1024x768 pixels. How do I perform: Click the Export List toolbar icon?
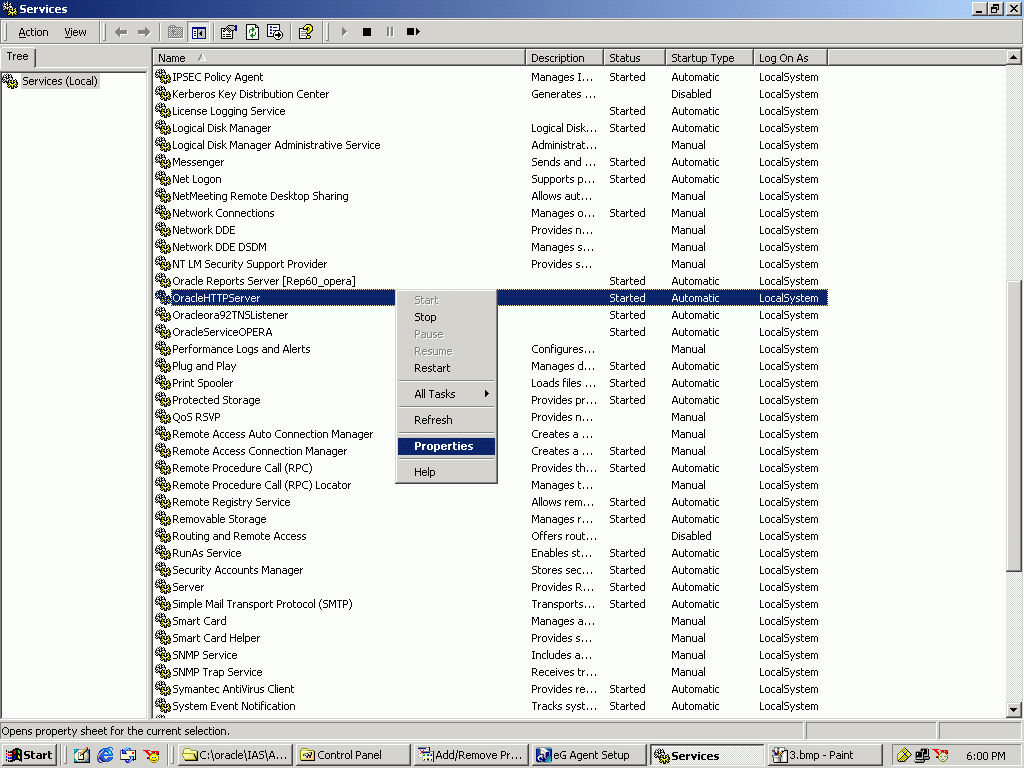click(275, 31)
